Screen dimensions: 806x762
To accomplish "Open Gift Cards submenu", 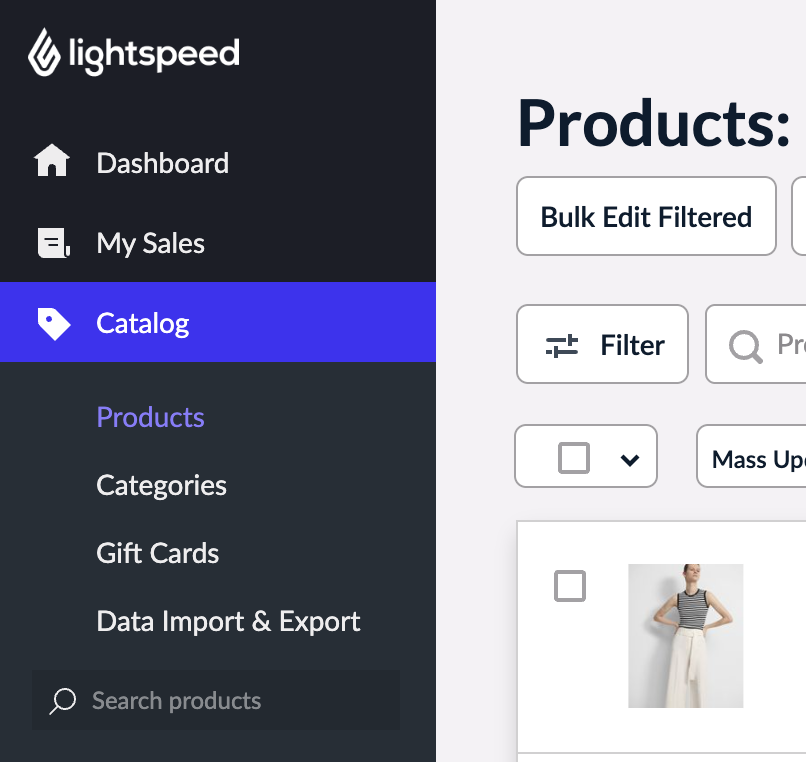I will click(x=157, y=553).
